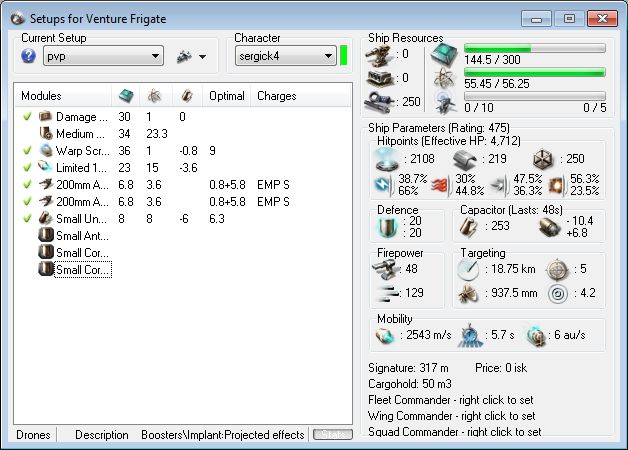
Task: Click EMP S charge of first 200mm gun
Action: coord(273,185)
